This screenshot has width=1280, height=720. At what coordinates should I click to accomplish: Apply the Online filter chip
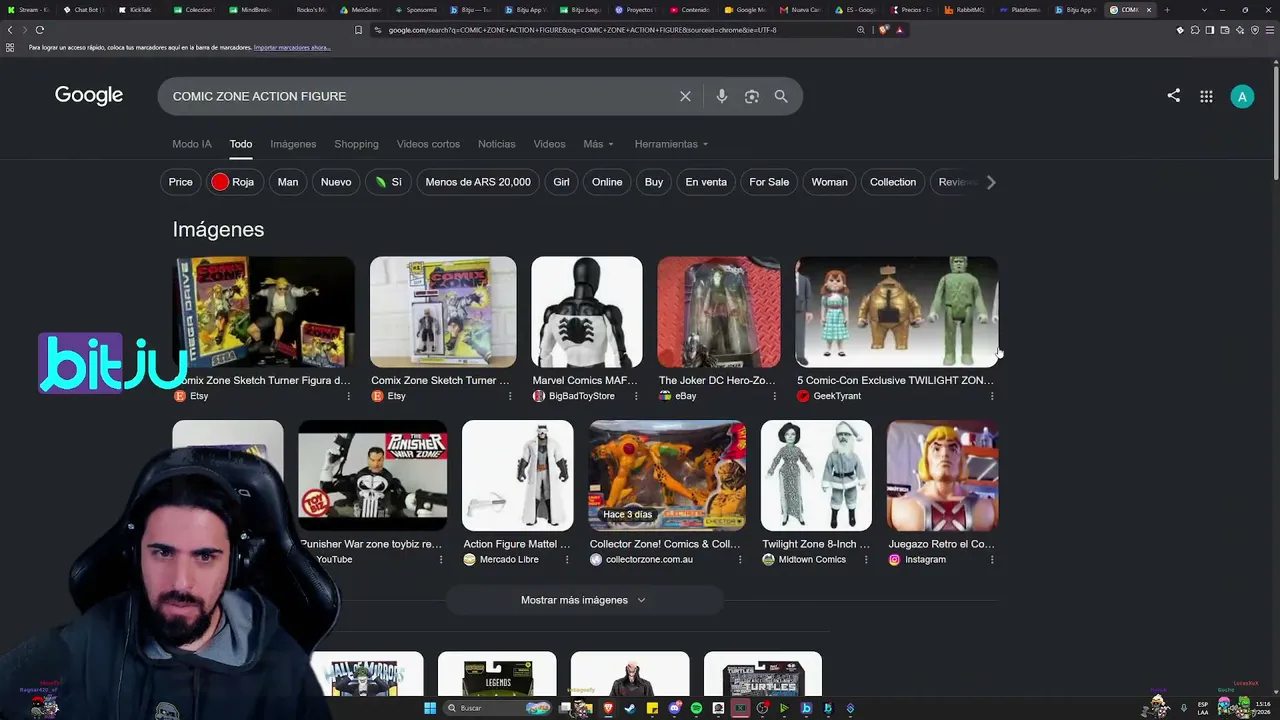607,182
